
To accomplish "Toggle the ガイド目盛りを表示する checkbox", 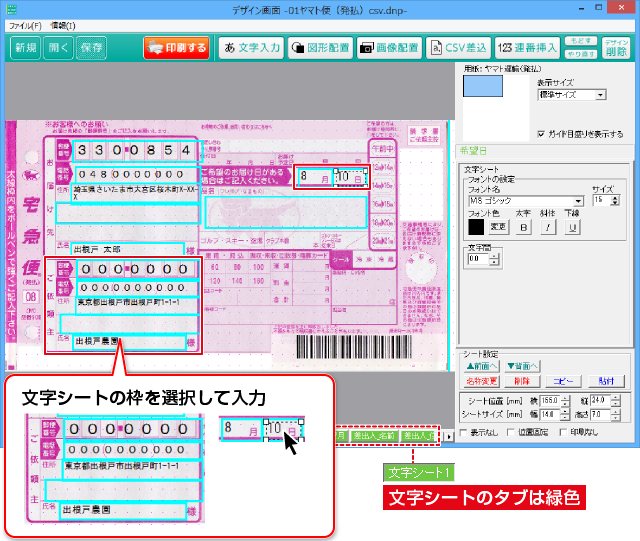I will [x=541, y=134].
